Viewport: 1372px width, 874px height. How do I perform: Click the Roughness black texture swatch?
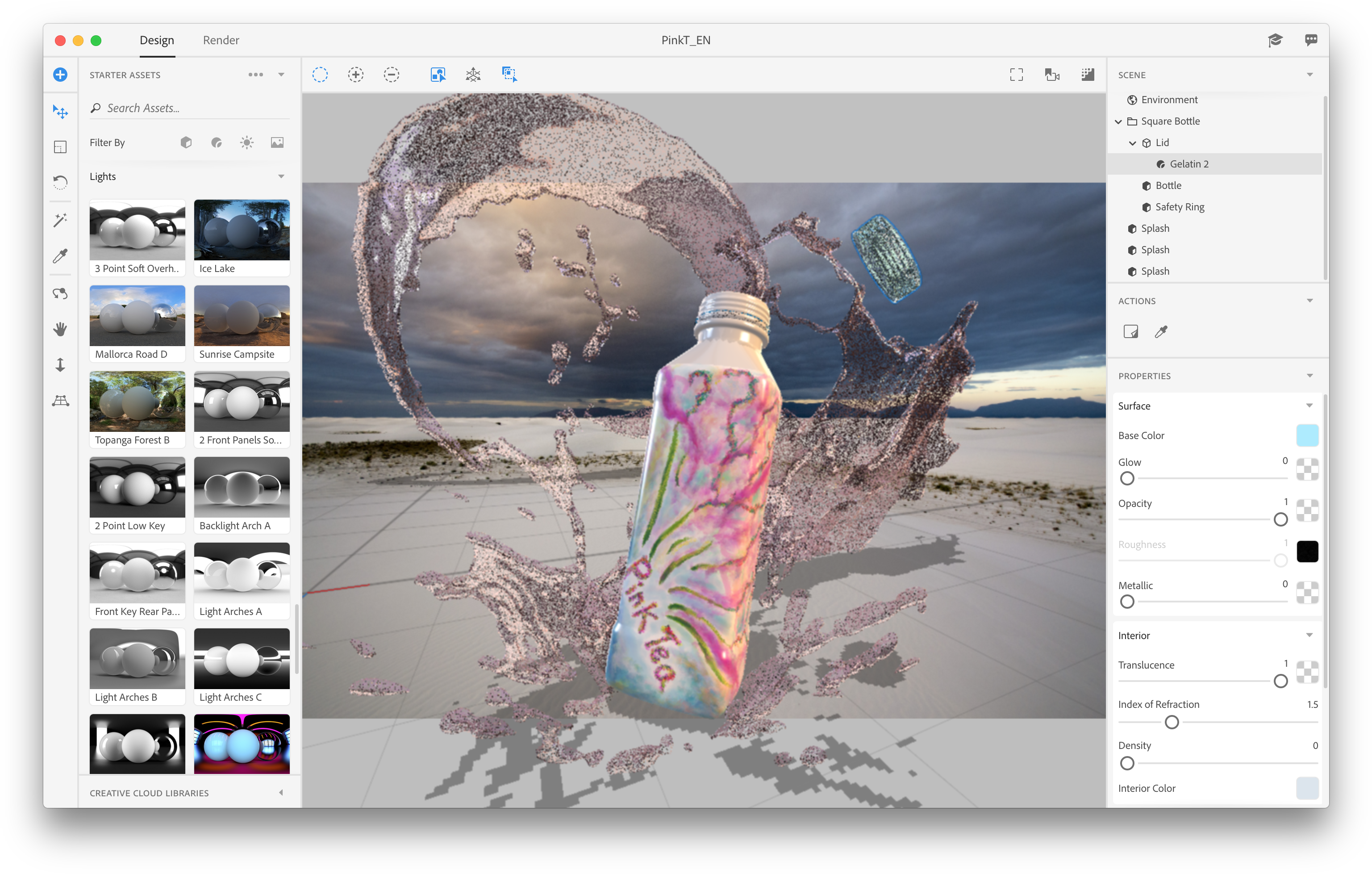(1308, 552)
